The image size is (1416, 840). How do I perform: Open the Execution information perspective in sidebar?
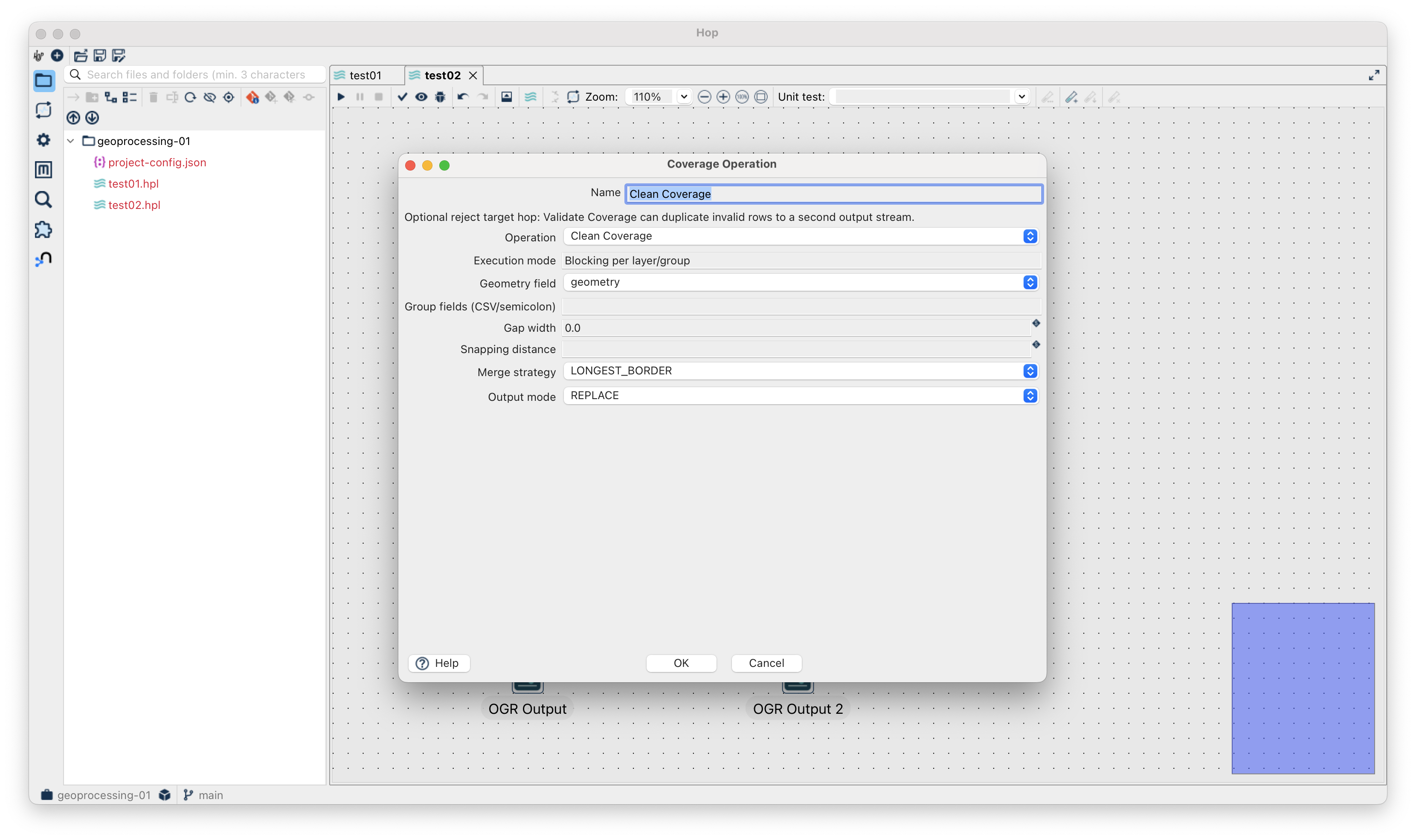pos(44,110)
